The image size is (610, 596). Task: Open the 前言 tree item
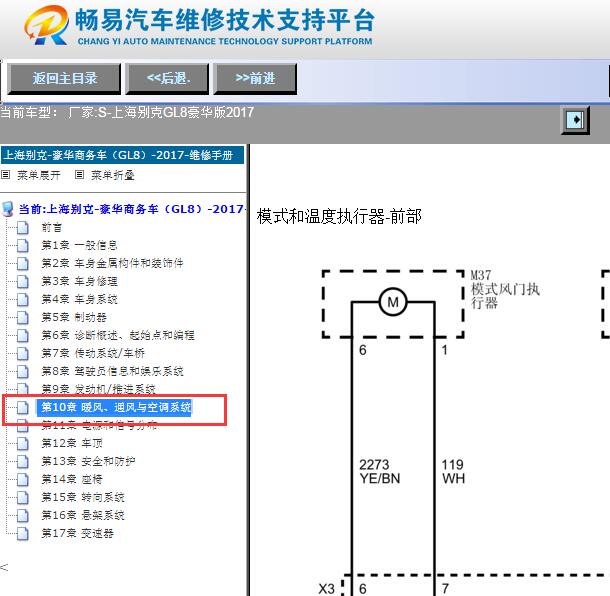(x=52, y=227)
